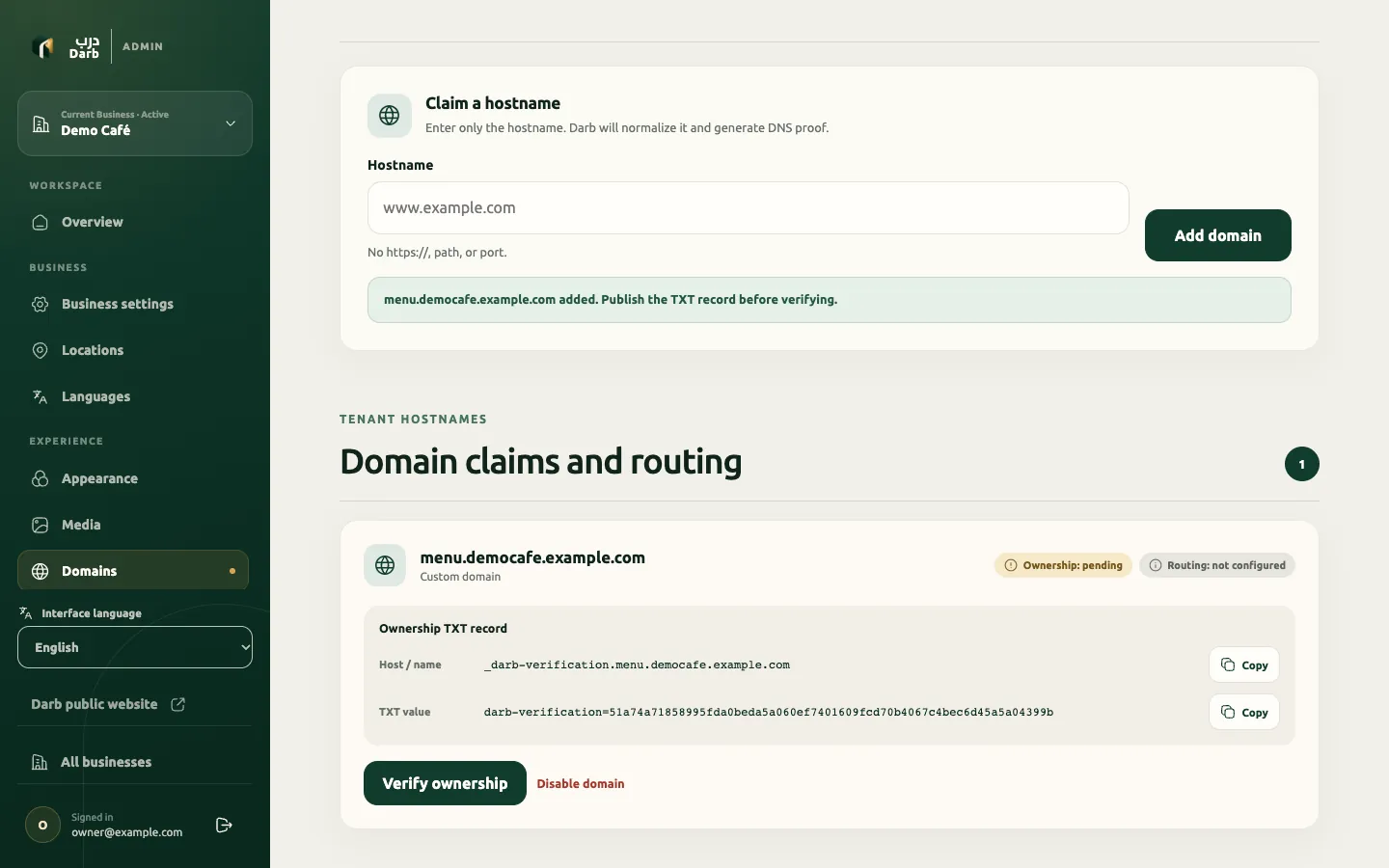Image resolution: width=1389 pixels, height=868 pixels.
Task: Click the Media image icon
Action: pos(41,525)
